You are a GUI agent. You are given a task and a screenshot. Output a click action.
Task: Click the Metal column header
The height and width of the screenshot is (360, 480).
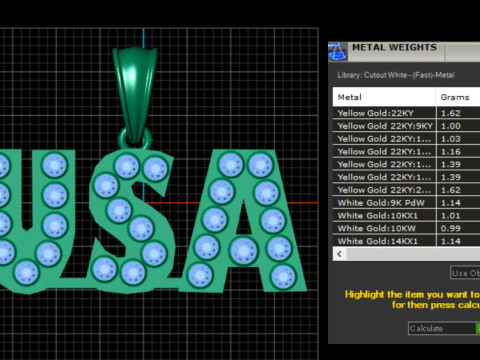tap(384, 97)
